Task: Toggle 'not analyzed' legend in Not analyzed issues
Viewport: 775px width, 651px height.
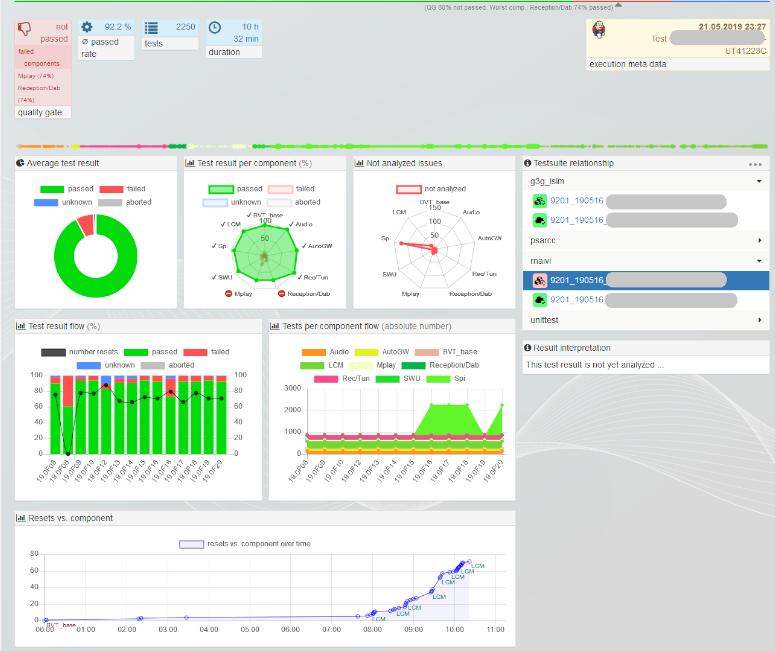Action: click(x=410, y=189)
